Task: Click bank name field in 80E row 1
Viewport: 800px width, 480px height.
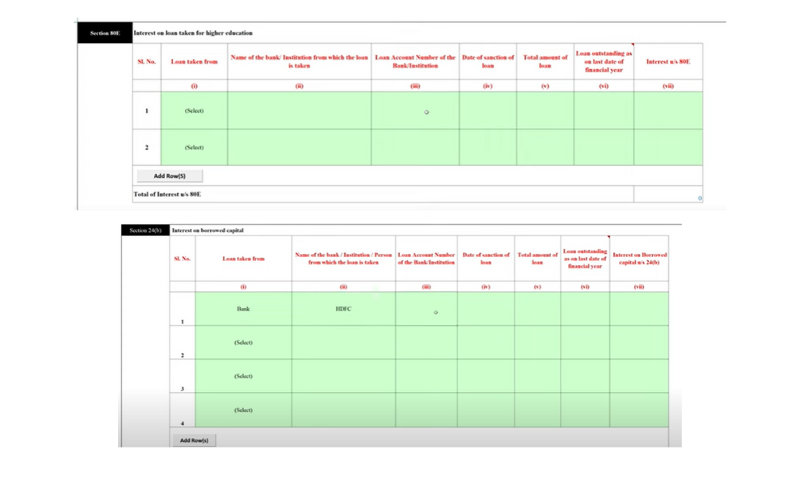Action: click(299, 111)
